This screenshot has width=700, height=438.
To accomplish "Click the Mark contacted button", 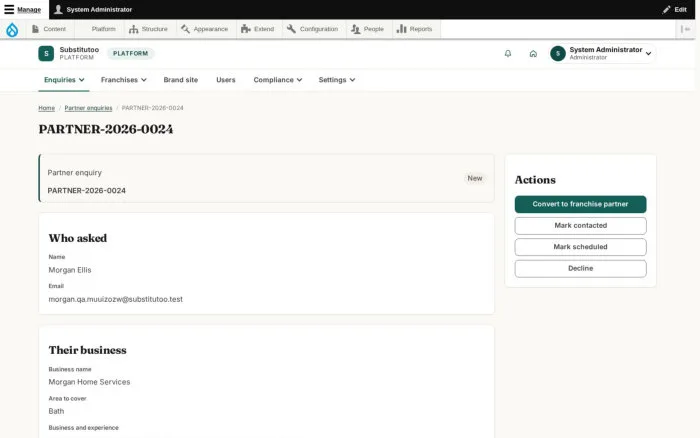I will pos(580,226).
